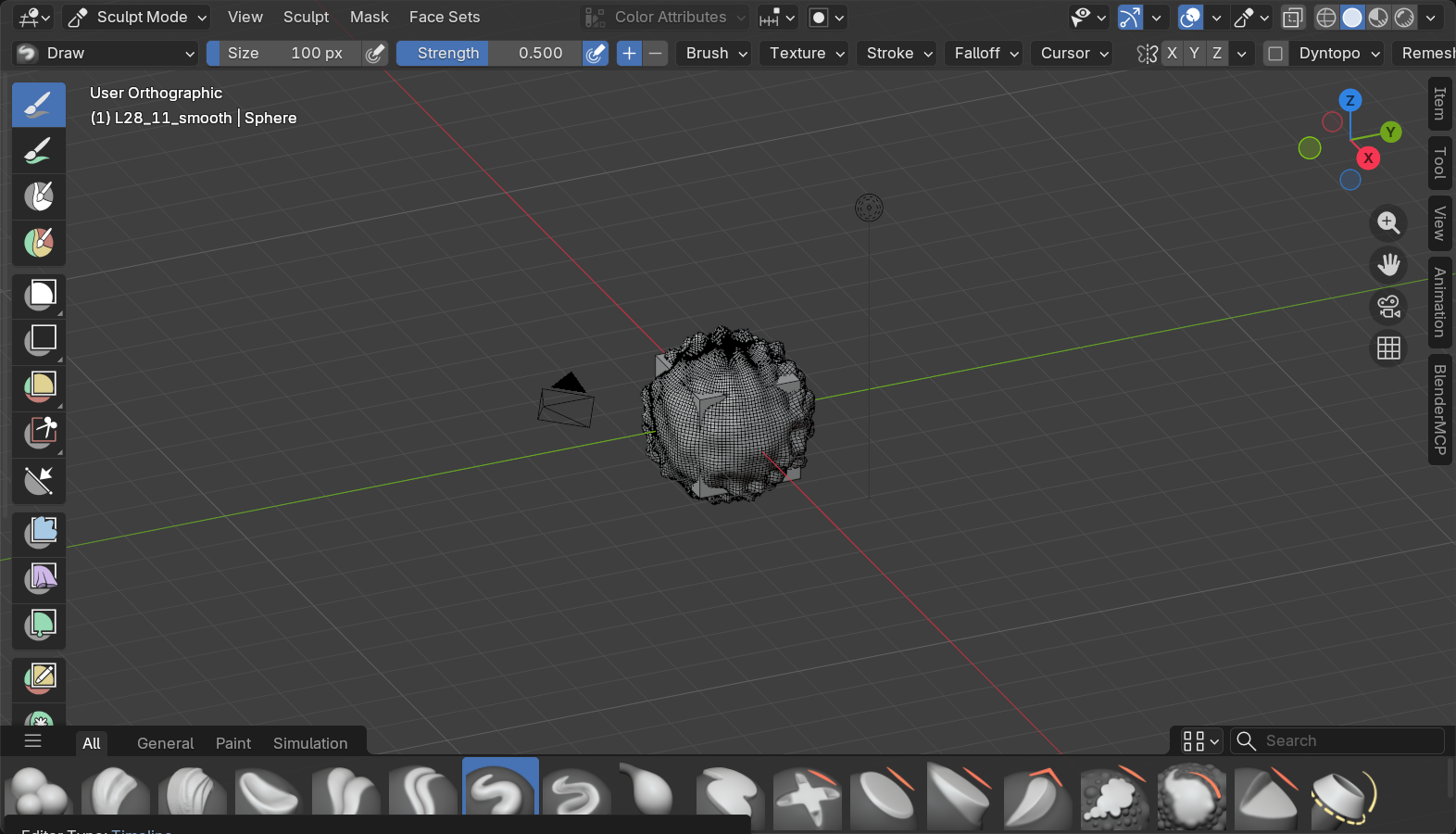Select the Edit Face Set tool
The height and width of the screenshot is (834, 1456).
[x=39, y=678]
